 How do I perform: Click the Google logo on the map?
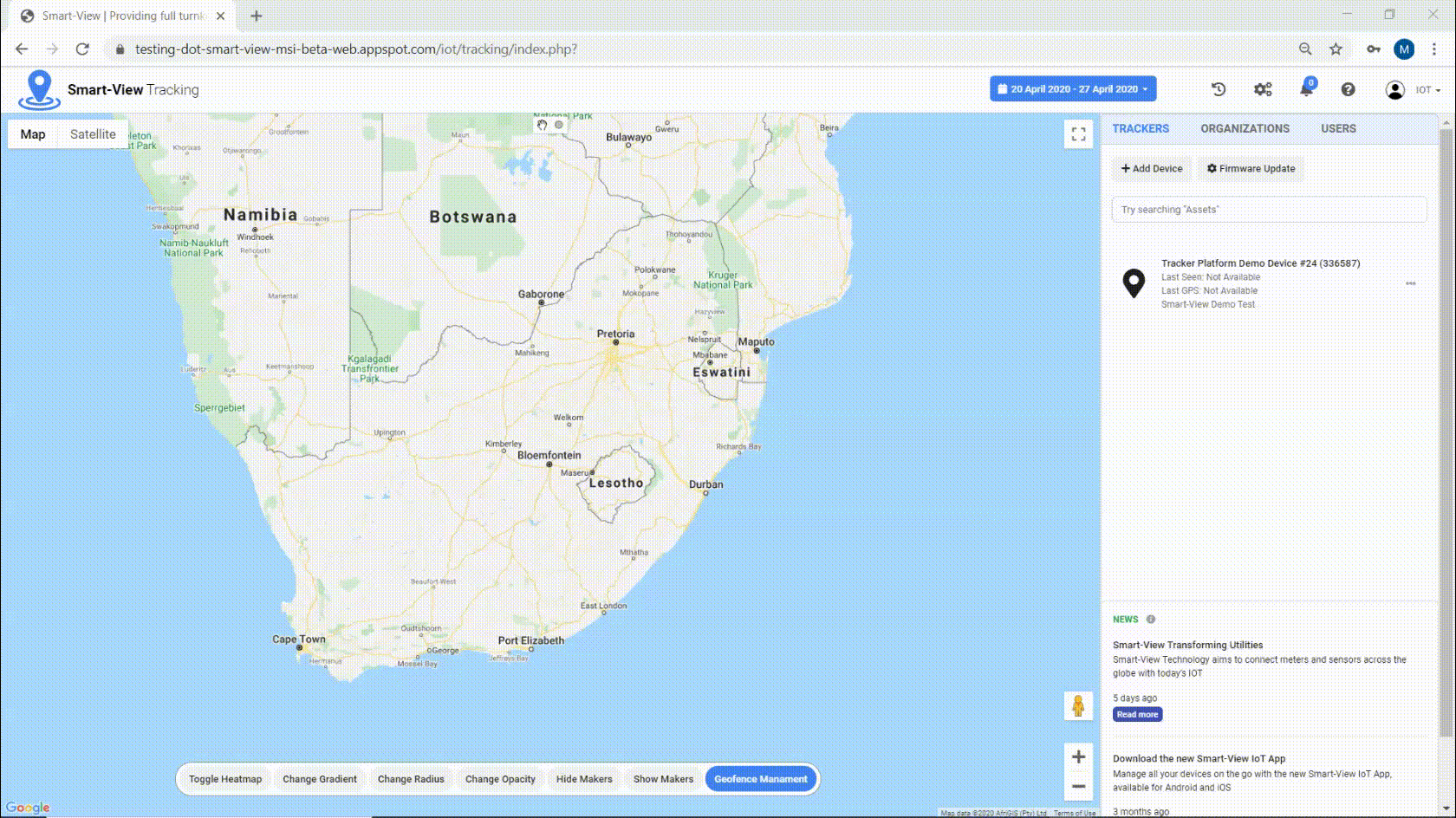click(28, 808)
